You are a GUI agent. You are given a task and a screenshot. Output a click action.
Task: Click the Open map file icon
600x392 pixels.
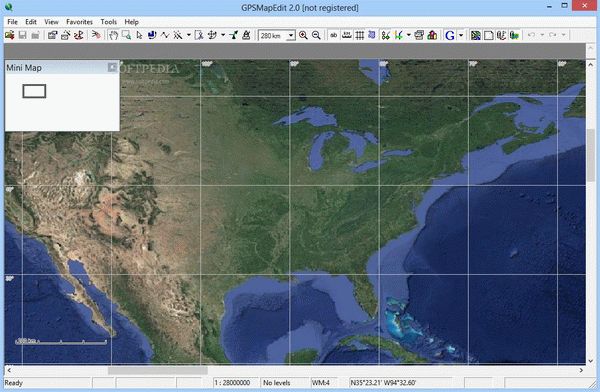(x=10, y=36)
